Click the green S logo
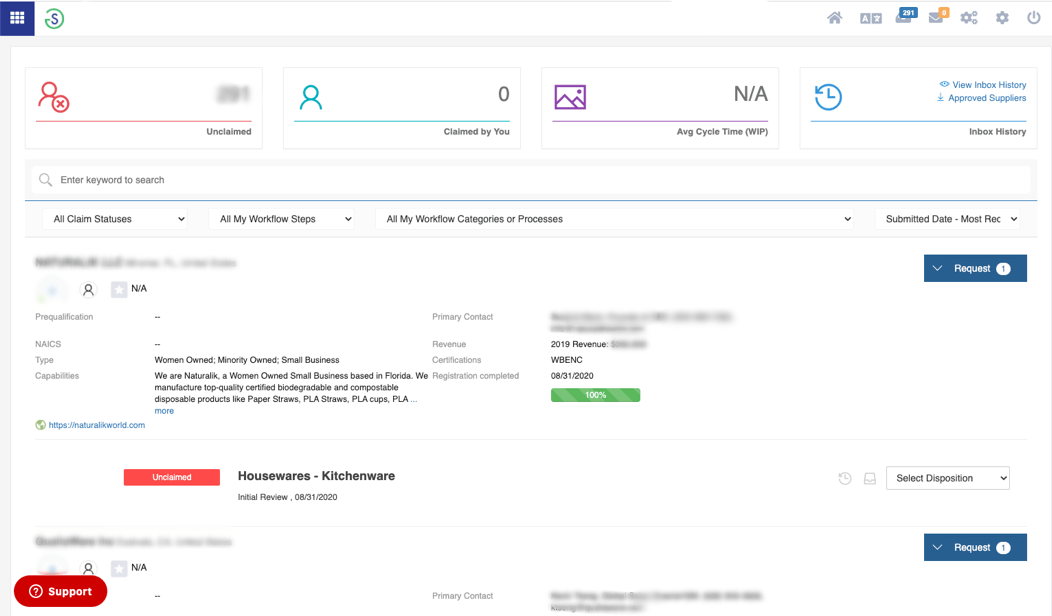Screen dimensions: 1052x616 tap(54, 19)
